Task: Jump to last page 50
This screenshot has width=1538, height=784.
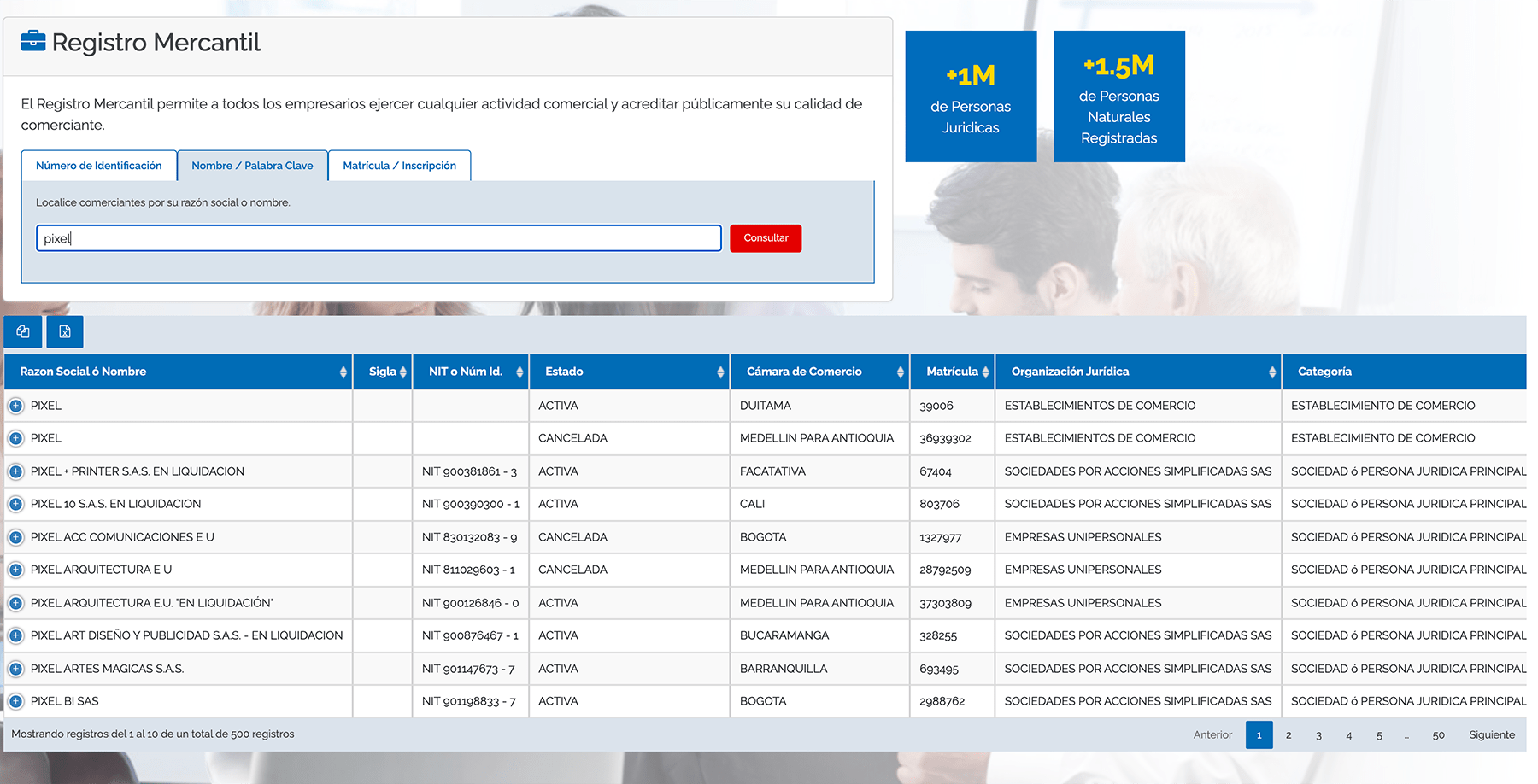Action: pos(1439,734)
